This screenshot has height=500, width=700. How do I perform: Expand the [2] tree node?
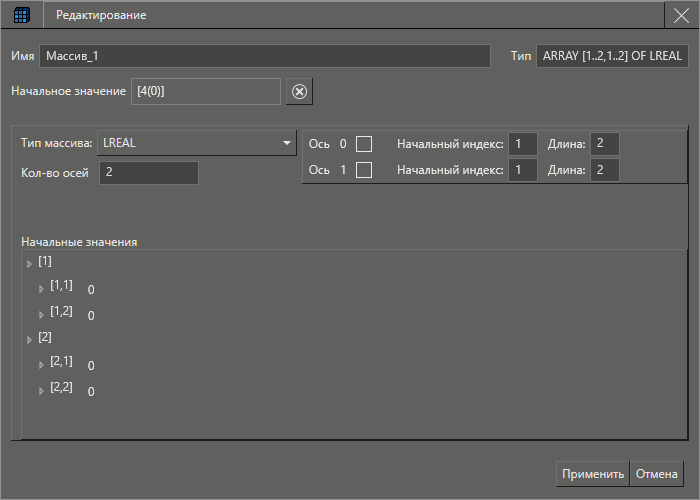point(29,340)
